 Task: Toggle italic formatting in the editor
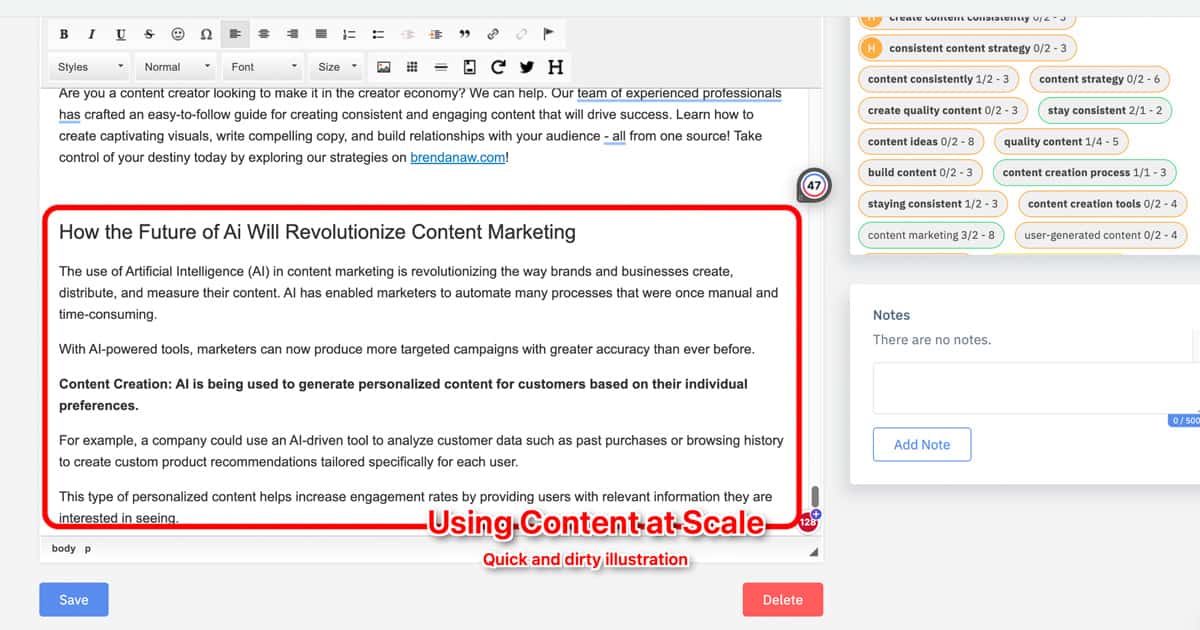[91, 34]
